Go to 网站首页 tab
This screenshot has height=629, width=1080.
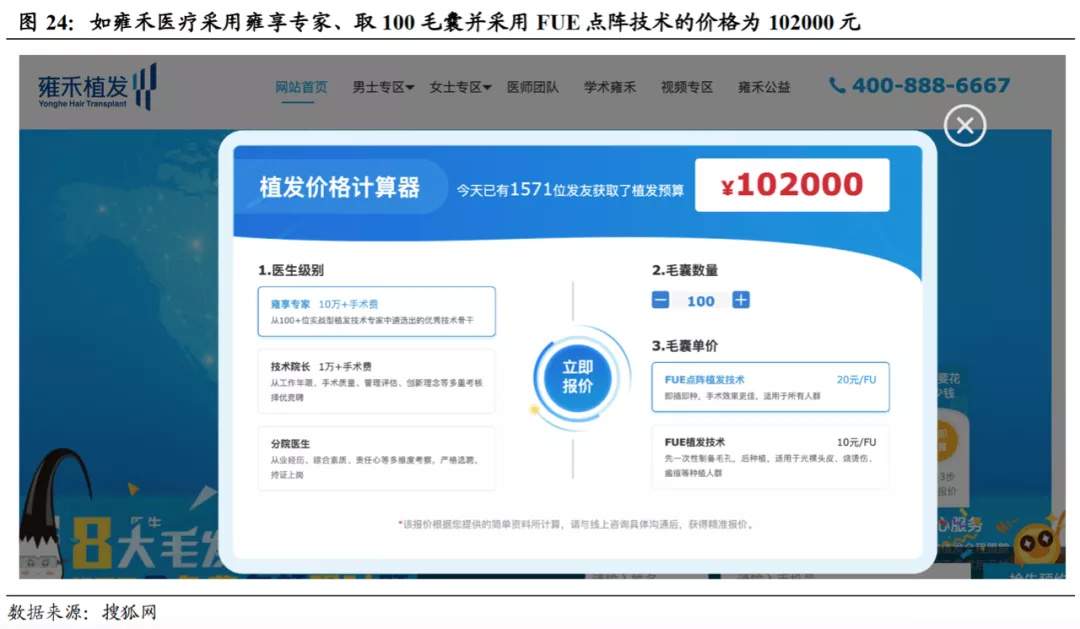click(x=301, y=87)
